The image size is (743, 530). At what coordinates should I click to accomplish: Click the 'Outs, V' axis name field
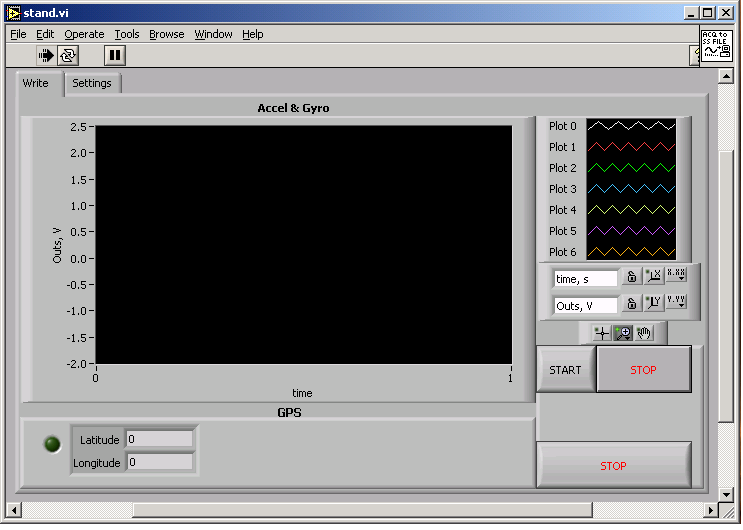click(585, 306)
